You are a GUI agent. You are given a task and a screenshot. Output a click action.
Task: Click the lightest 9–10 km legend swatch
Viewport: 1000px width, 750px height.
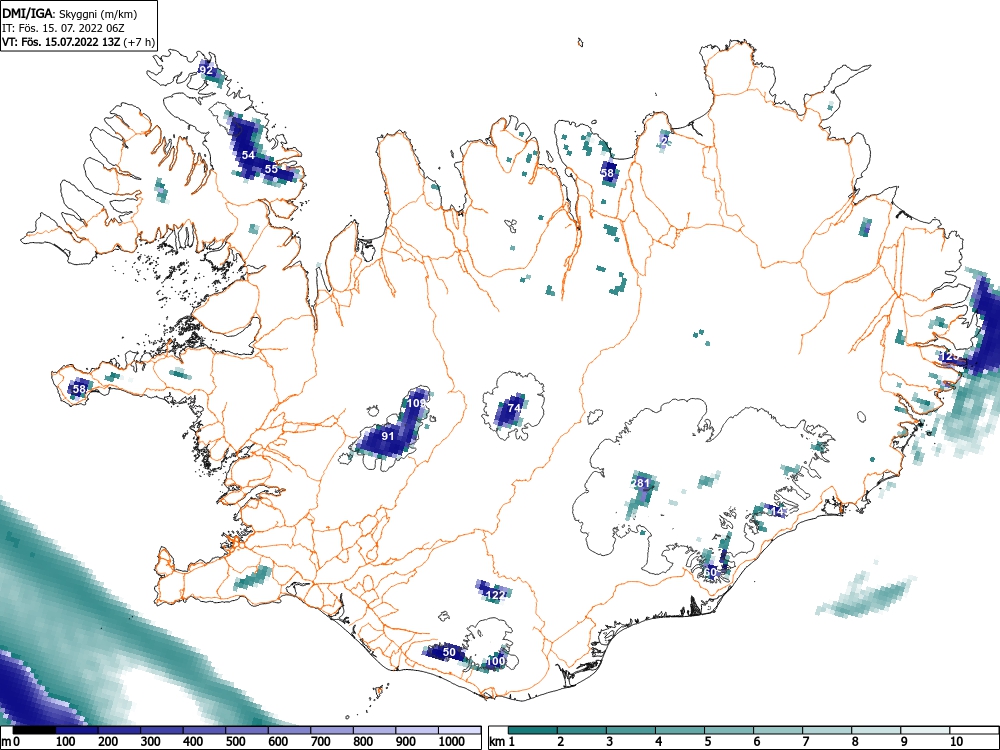[925, 730]
